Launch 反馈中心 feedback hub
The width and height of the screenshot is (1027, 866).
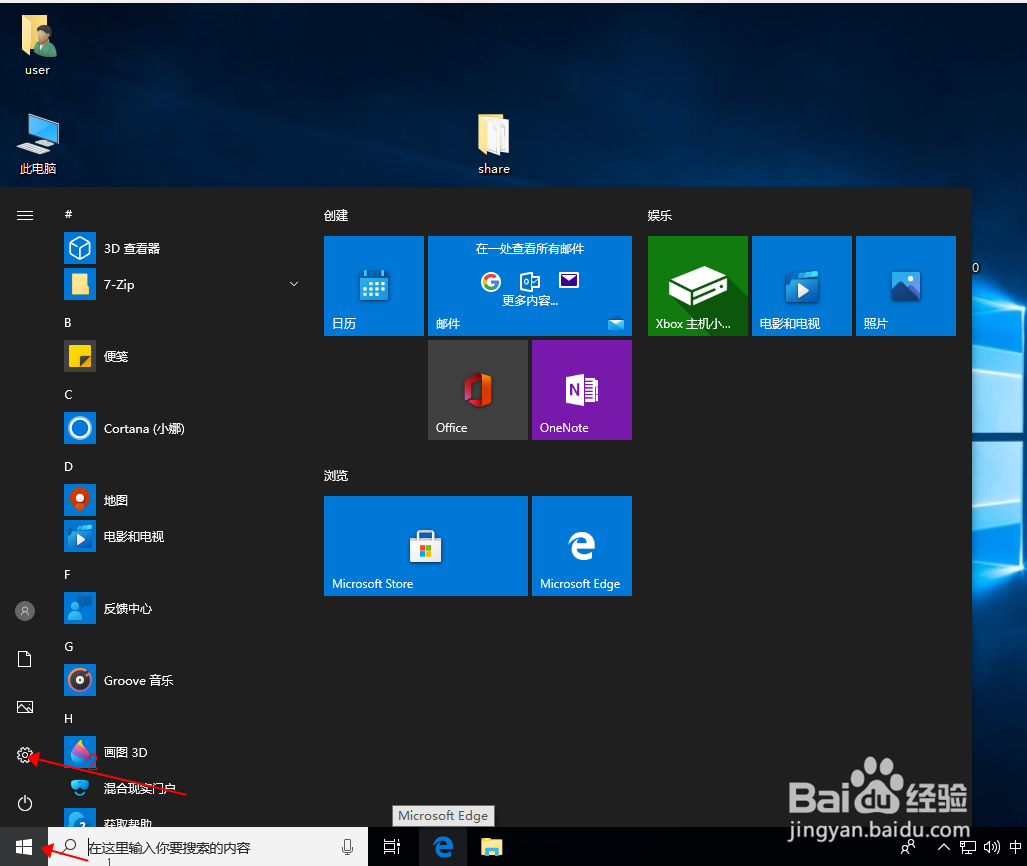[181, 609]
